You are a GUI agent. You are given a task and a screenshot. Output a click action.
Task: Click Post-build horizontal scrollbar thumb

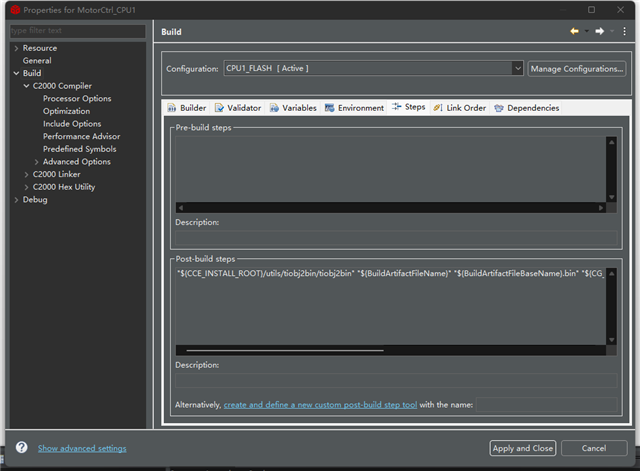285,350
